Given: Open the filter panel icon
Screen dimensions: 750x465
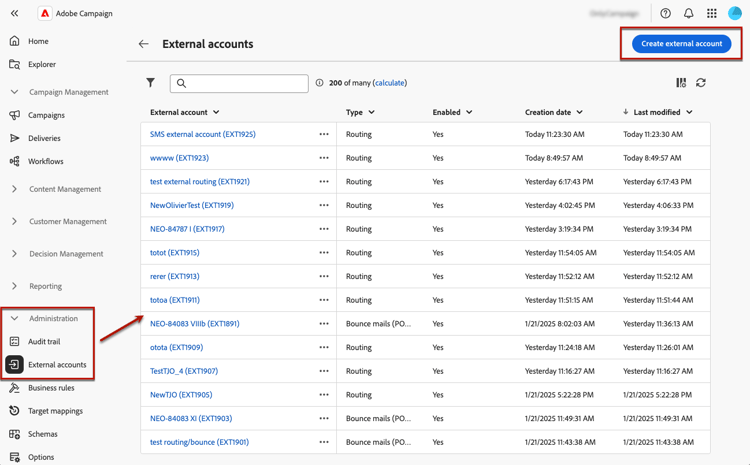Looking at the screenshot, I should point(151,83).
